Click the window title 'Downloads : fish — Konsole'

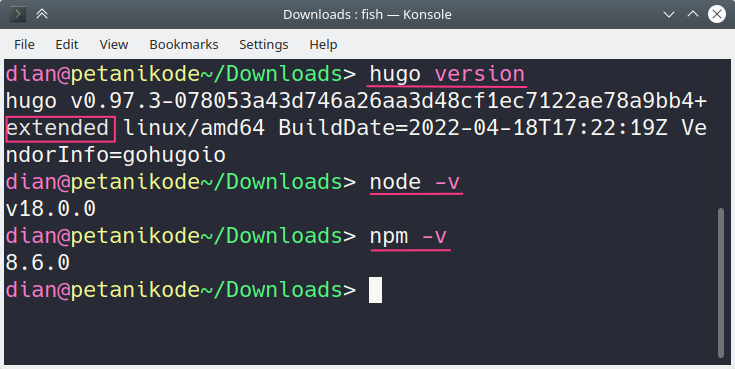point(367,15)
